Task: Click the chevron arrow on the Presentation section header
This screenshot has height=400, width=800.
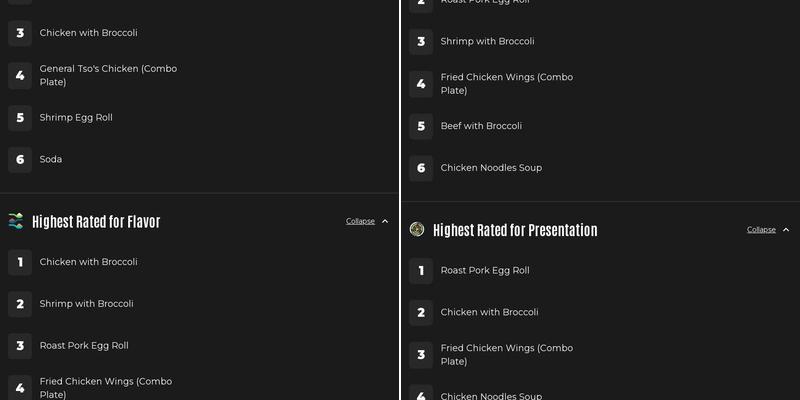Action: coord(786,229)
